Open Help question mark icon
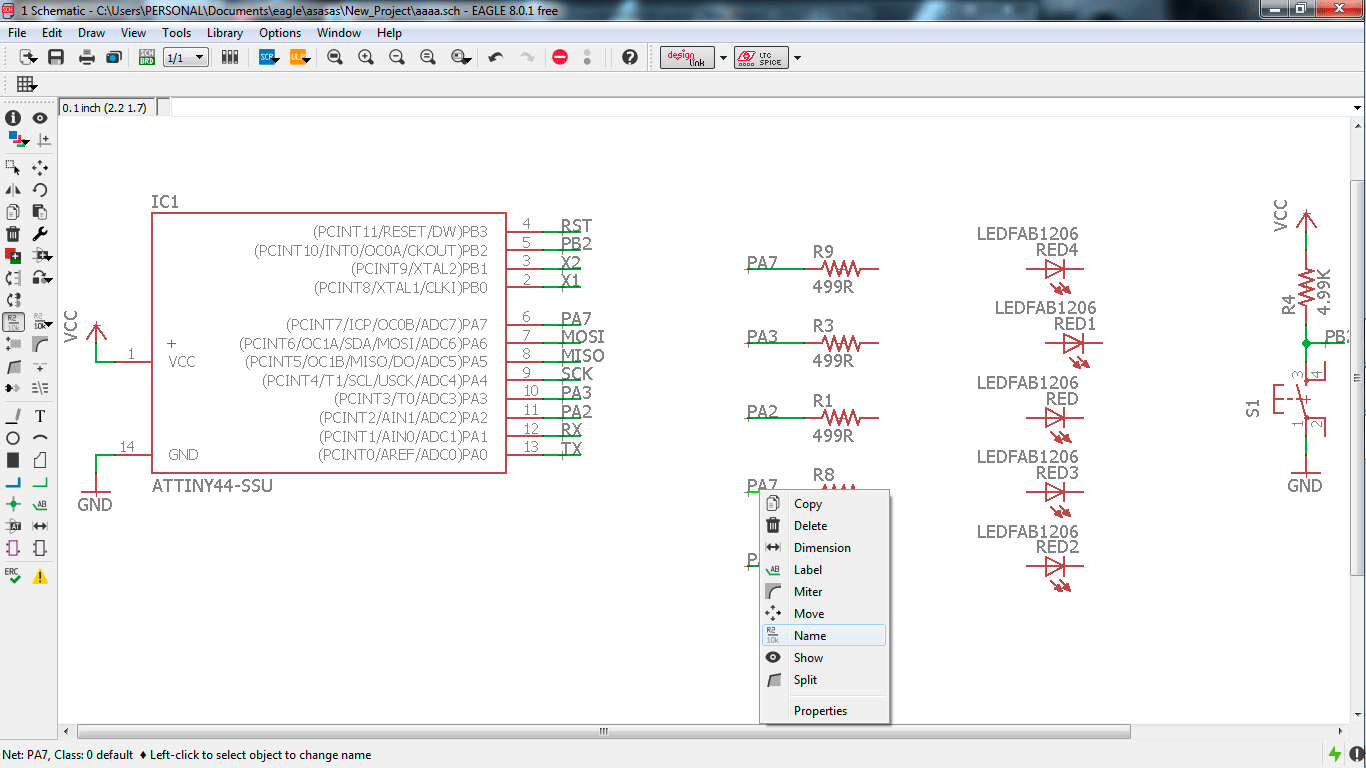 tap(629, 57)
